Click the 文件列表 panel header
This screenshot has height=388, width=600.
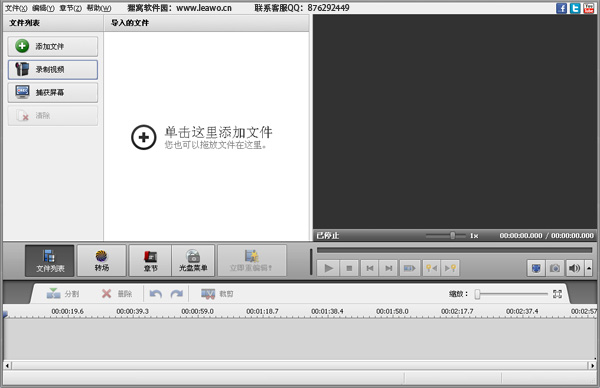coord(53,23)
